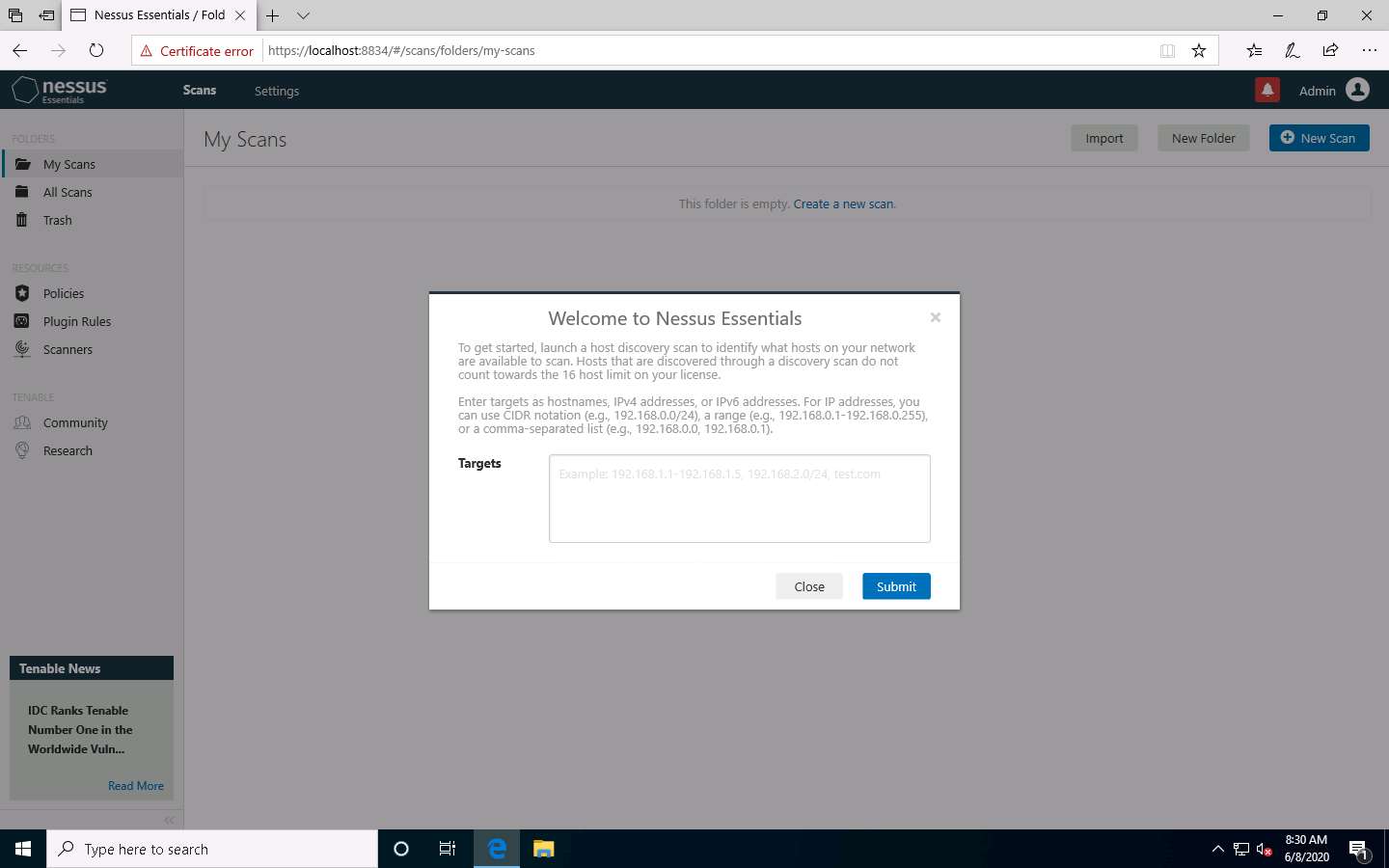The image size is (1389, 868).
Task: Add page to favorites star icon
Action: (x=1199, y=51)
